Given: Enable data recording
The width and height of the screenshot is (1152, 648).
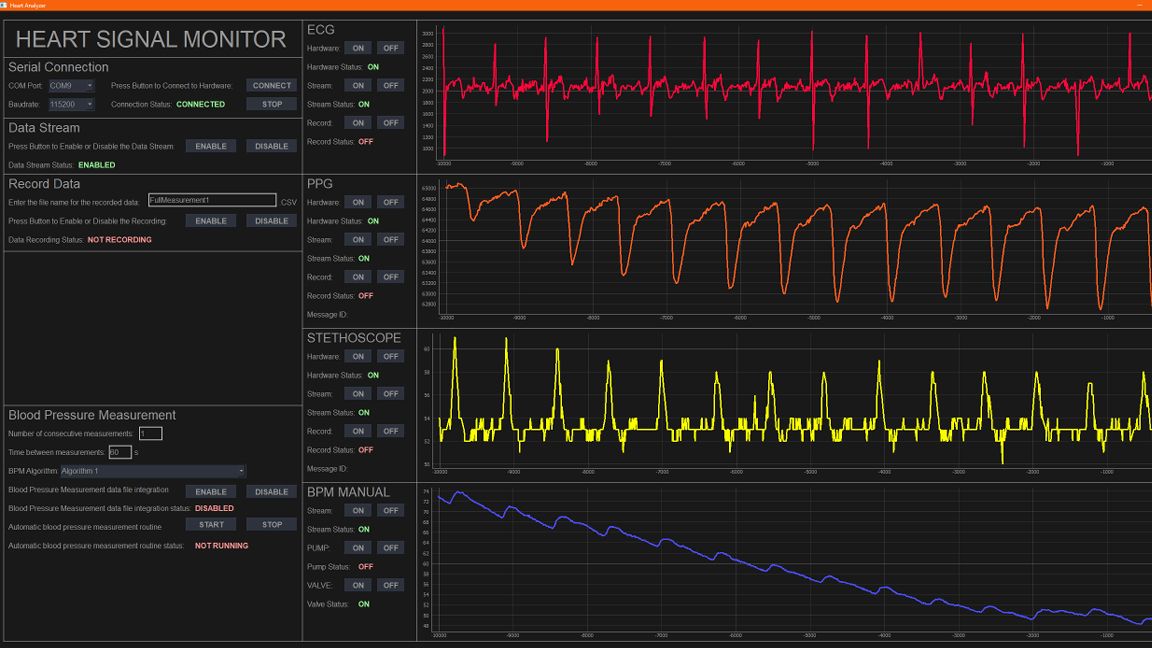Looking at the screenshot, I should pyautogui.click(x=211, y=220).
